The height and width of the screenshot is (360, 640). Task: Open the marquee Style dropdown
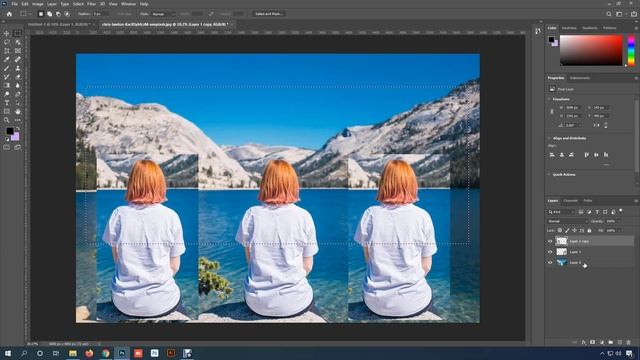point(163,14)
